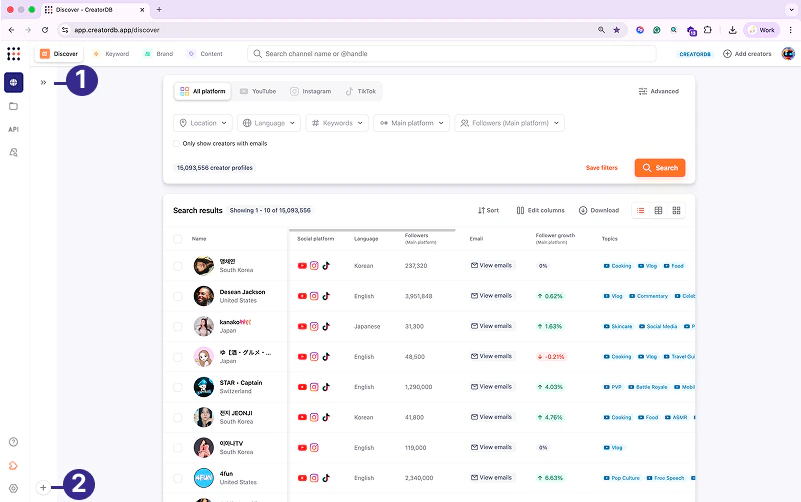Switch to list view layout icon

(x=641, y=210)
